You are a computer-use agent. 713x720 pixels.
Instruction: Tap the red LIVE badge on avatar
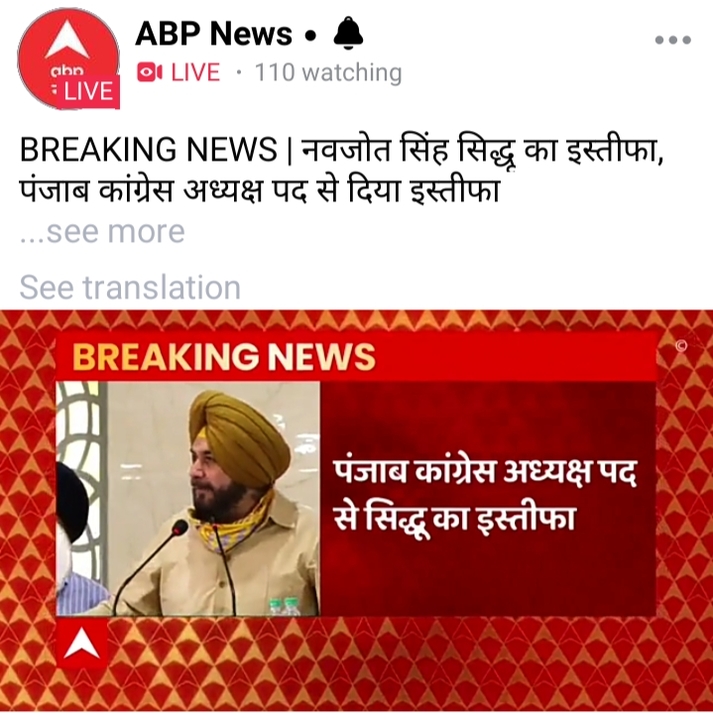click(88, 91)
